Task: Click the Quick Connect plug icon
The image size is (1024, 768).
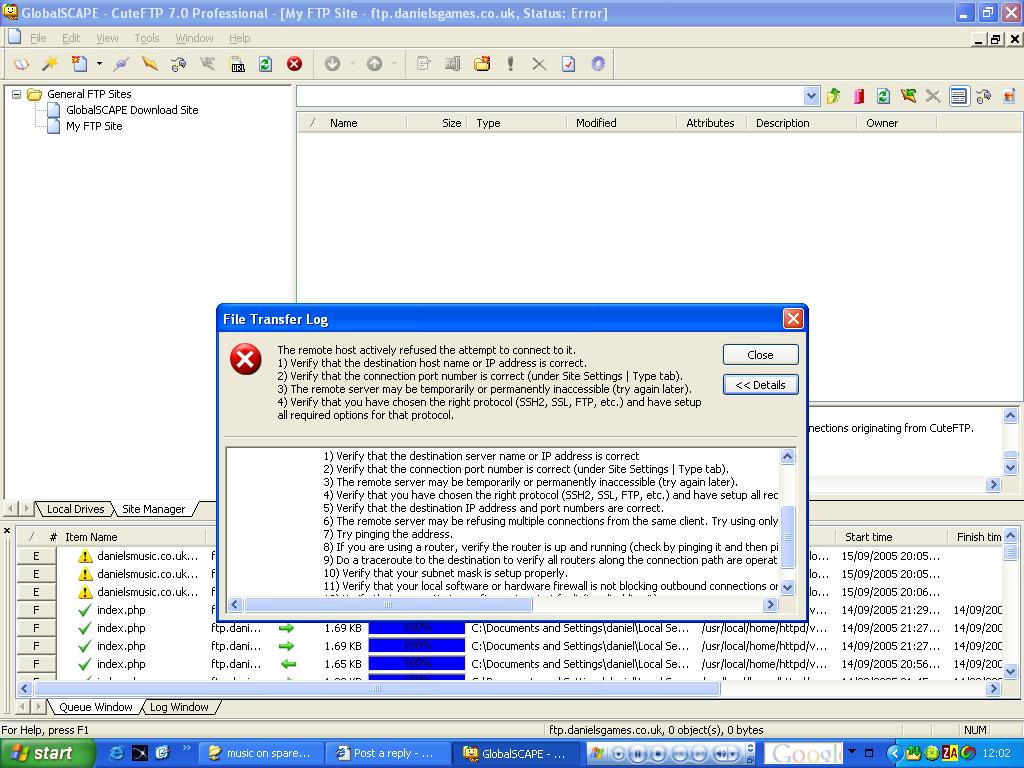Action: pyautogui.click(x=120, y=64)
